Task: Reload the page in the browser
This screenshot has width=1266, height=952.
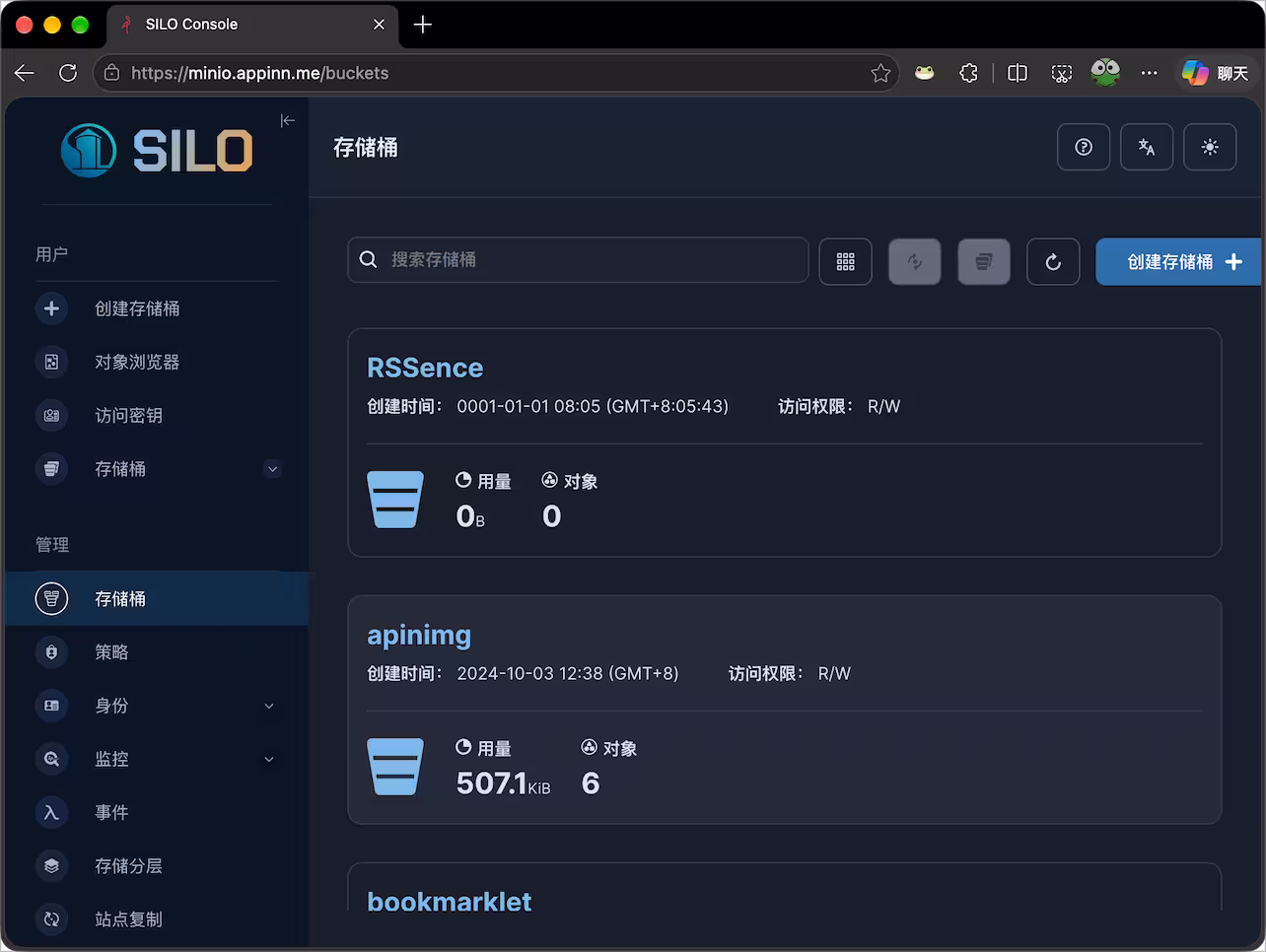Action: point(68,73)
